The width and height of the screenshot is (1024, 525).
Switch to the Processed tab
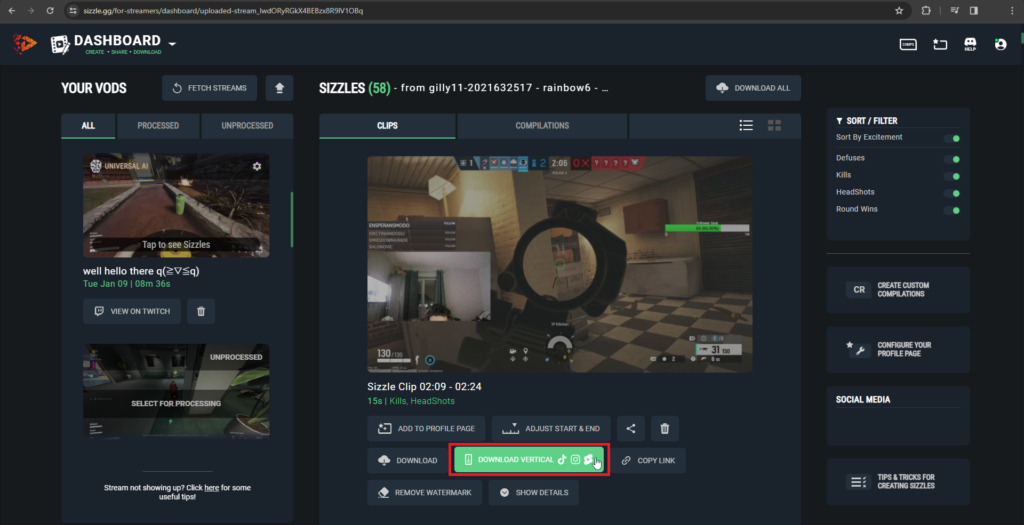pyautogui.click(x=158, y=126)
